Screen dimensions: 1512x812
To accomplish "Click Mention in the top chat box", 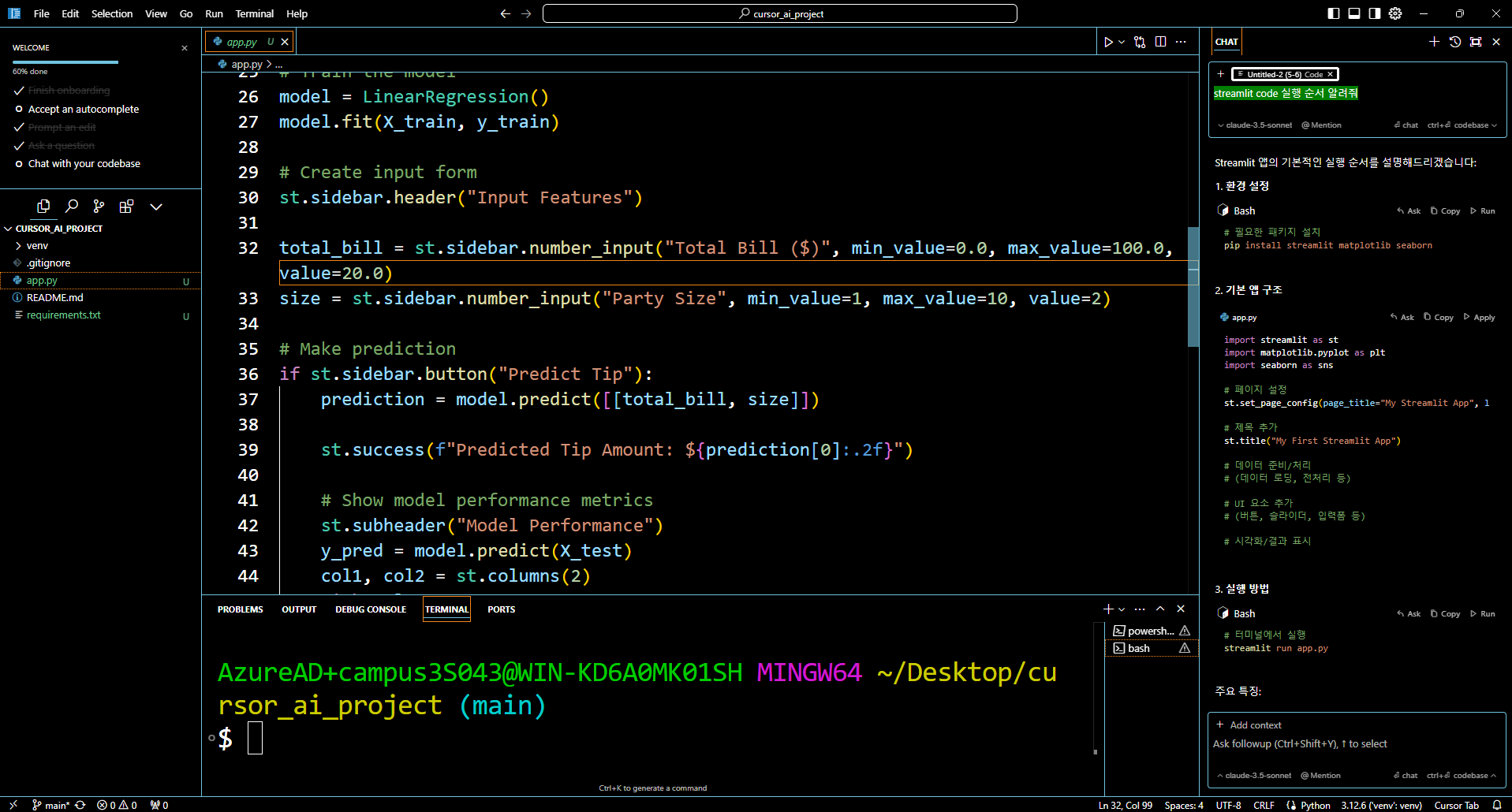I will (1321, 125).
